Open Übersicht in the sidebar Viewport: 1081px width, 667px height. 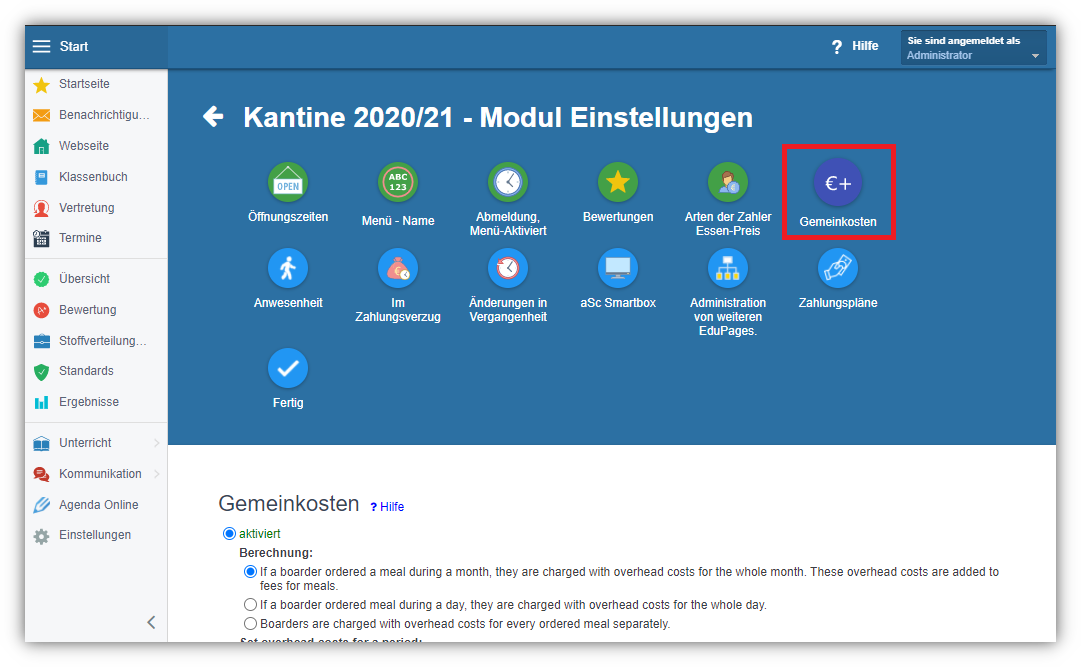(84, 279)
